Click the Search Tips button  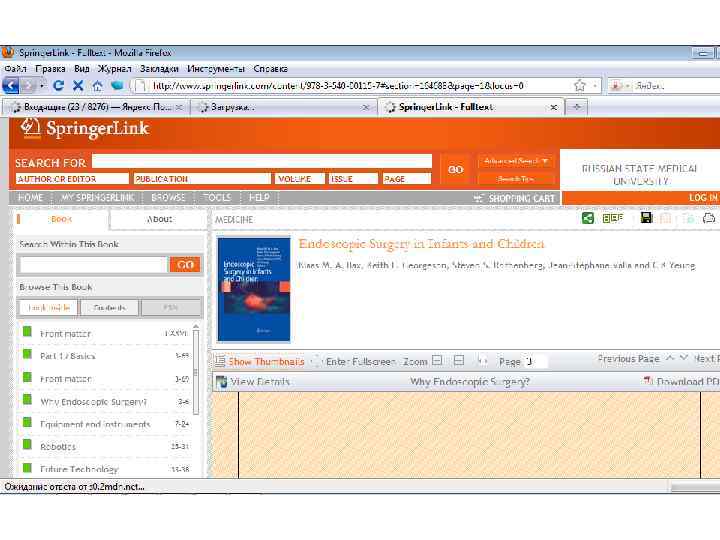pos(516,179)
